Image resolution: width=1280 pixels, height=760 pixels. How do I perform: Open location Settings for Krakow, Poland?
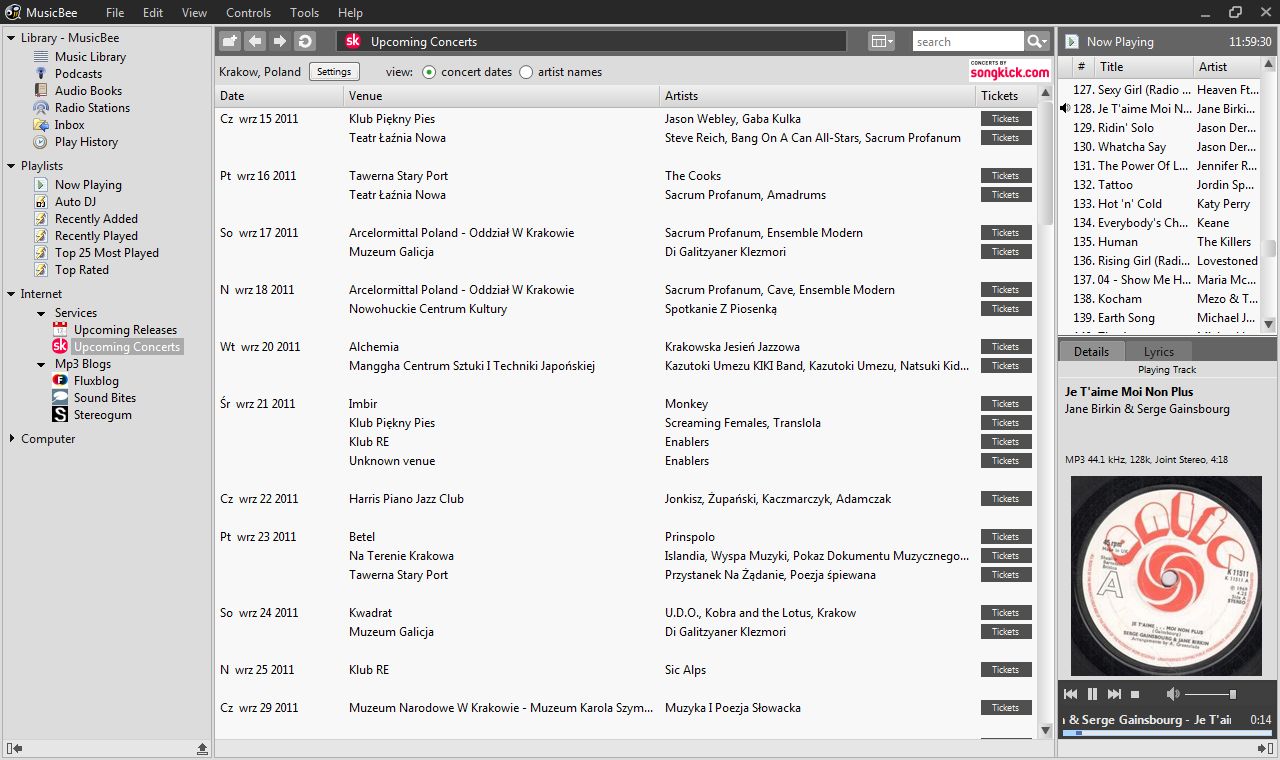pos(334,72)
